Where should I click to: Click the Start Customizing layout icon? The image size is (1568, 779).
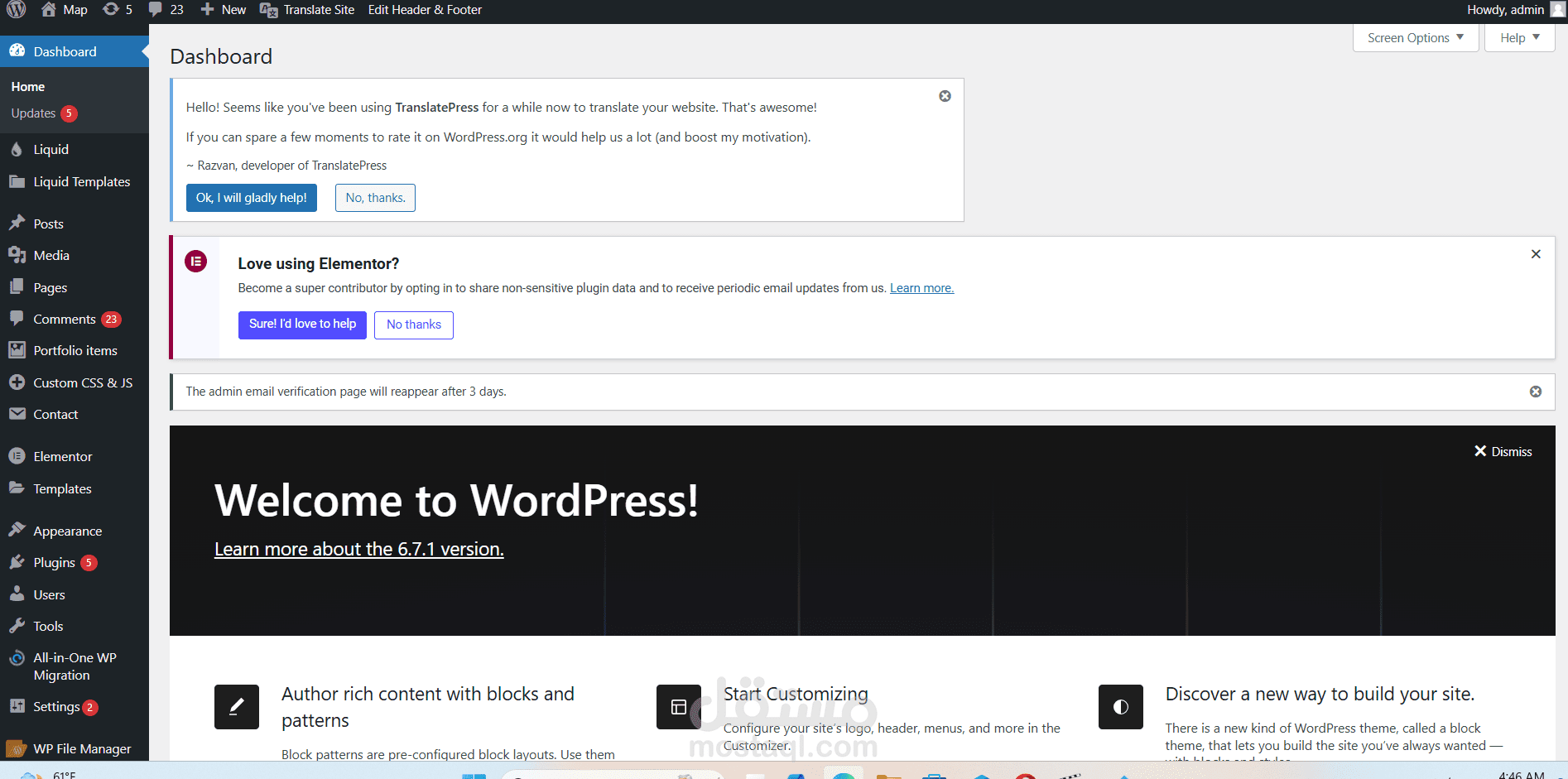(679, 707)
